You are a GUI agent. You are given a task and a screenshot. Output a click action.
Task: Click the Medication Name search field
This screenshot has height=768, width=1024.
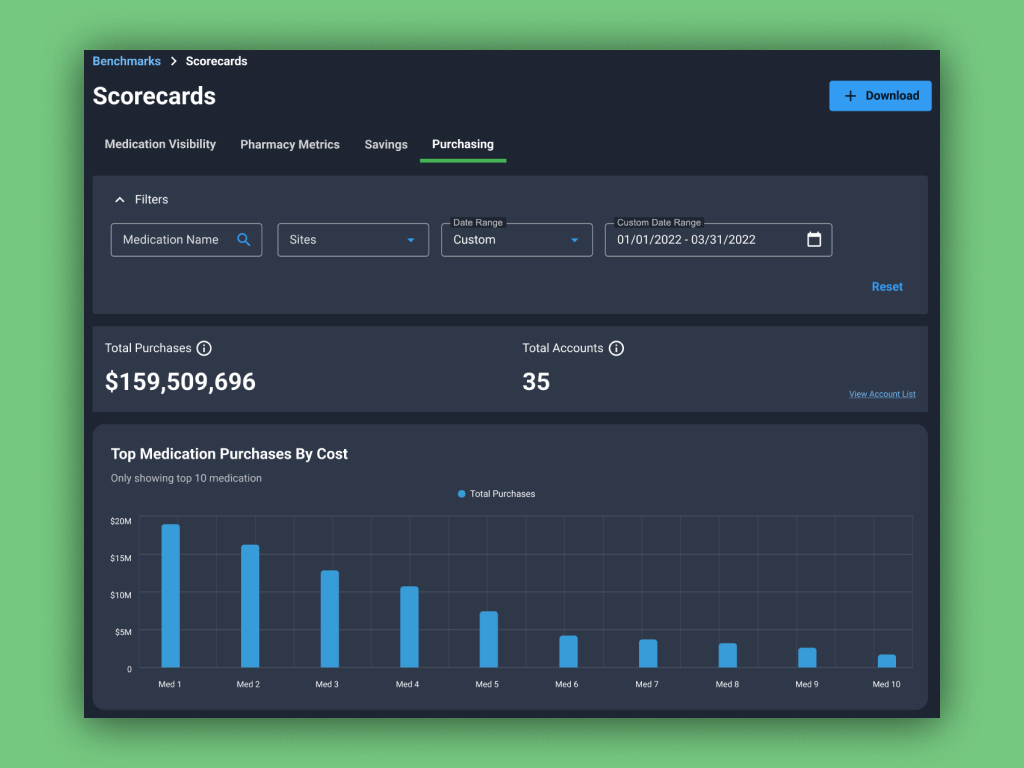[186, 240]
